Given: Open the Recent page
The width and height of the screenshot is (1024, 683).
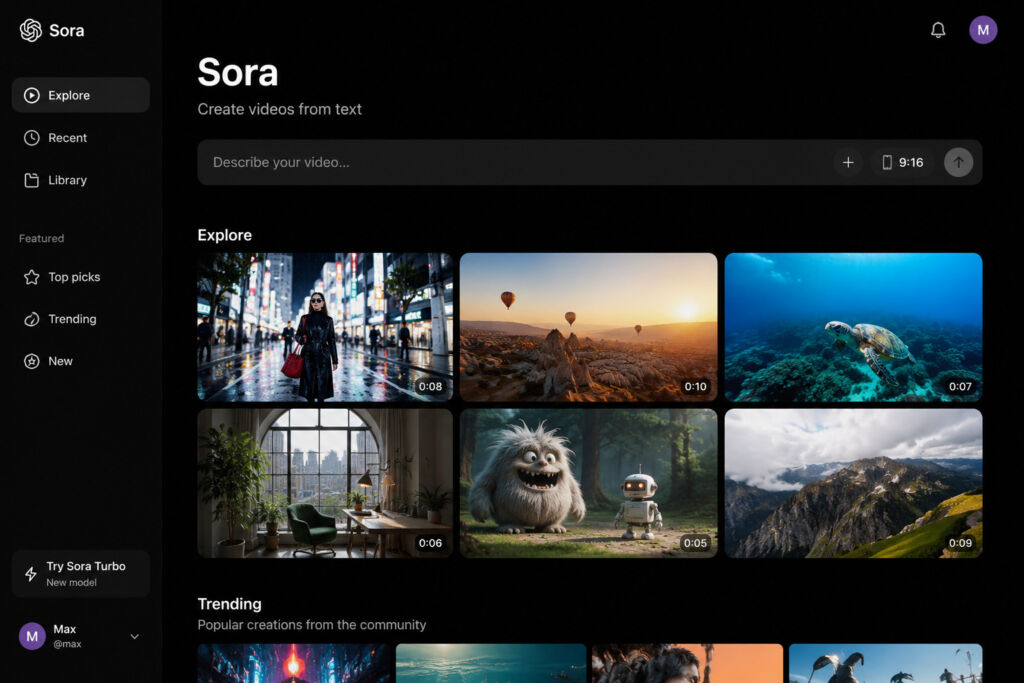Looking at the screenshot, I should tap(81, 138).
